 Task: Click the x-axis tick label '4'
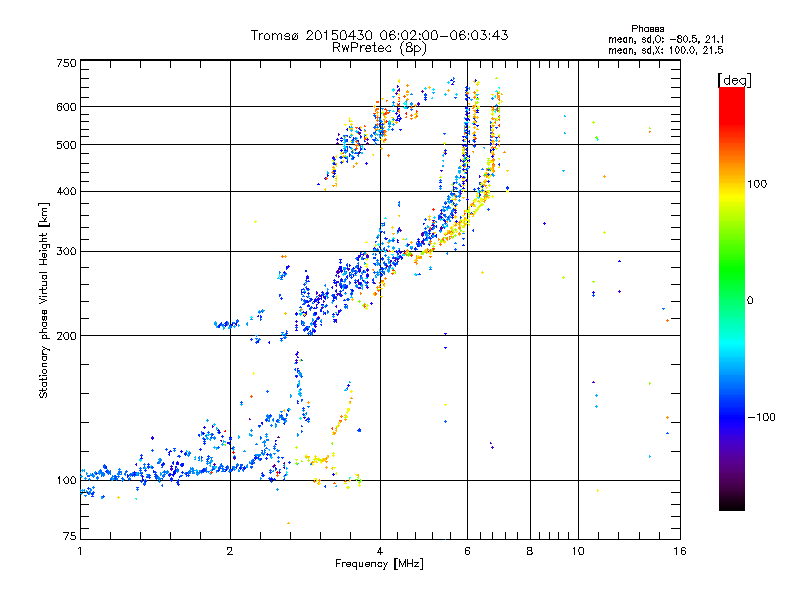[x=380, y=551]
